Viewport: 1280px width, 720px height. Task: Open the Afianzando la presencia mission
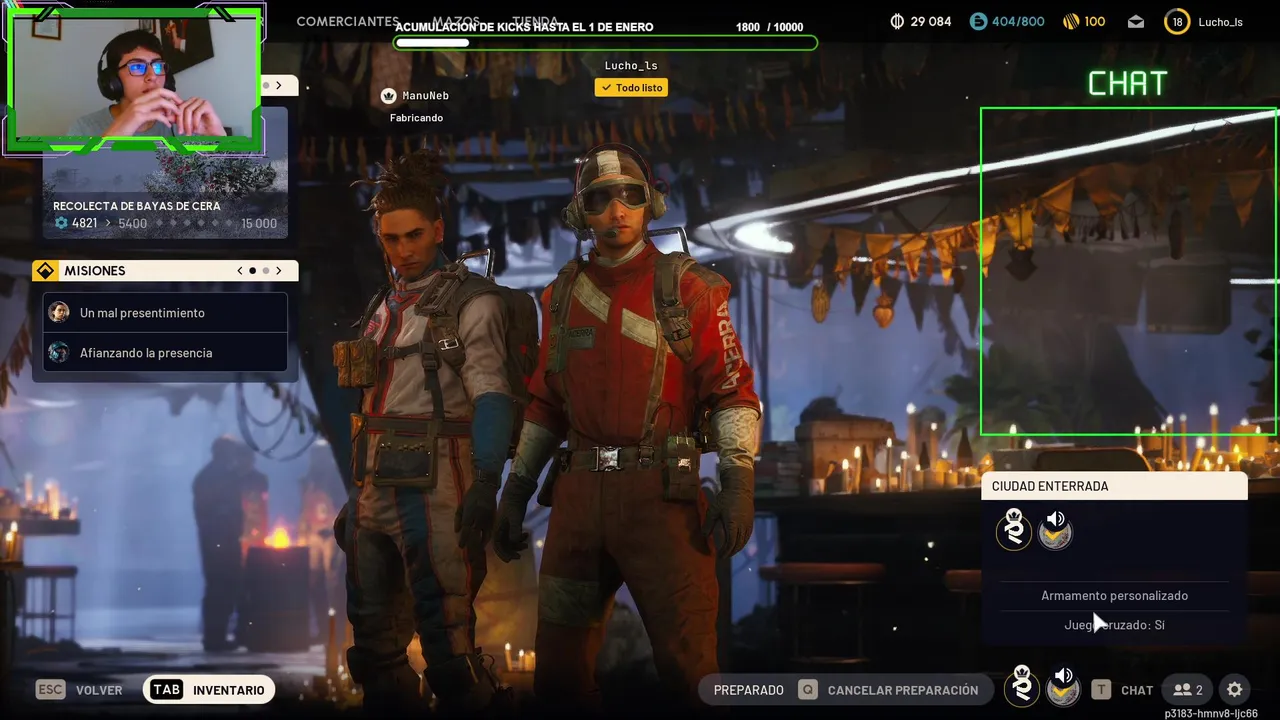click(x=165, y=352)
